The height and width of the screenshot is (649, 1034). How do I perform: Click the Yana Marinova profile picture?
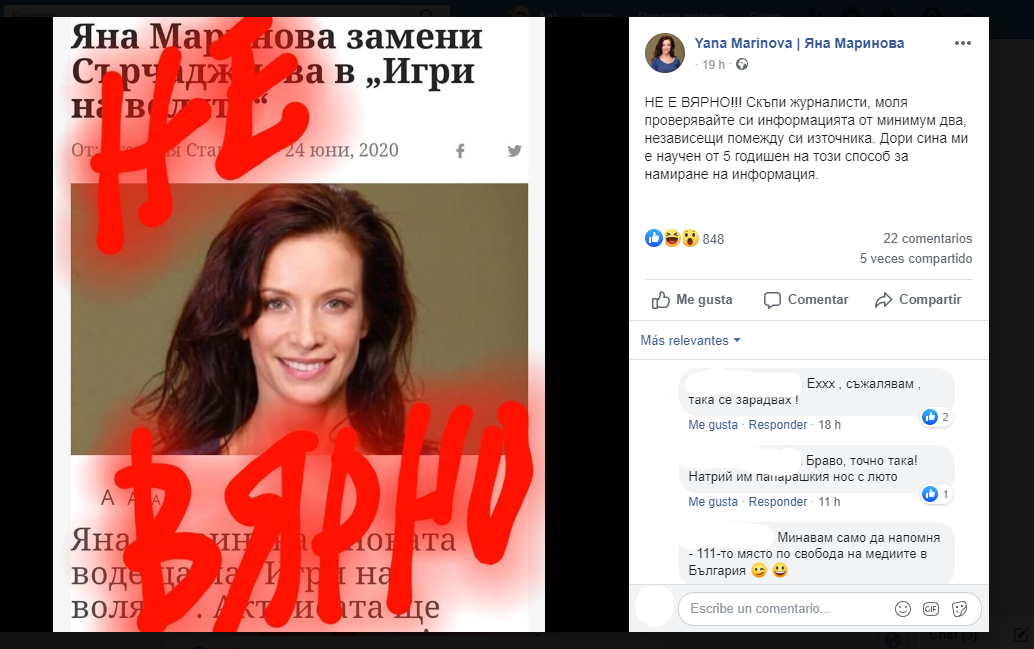tap(665, 53)
